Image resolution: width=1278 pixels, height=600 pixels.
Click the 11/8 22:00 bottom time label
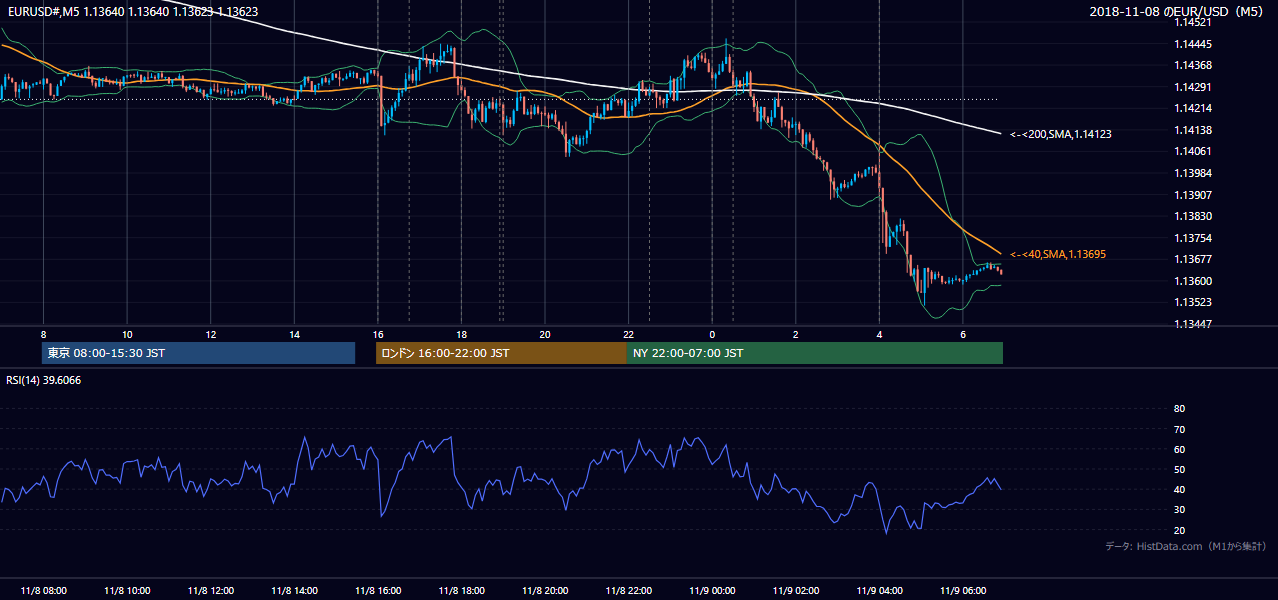click(628, 591)
